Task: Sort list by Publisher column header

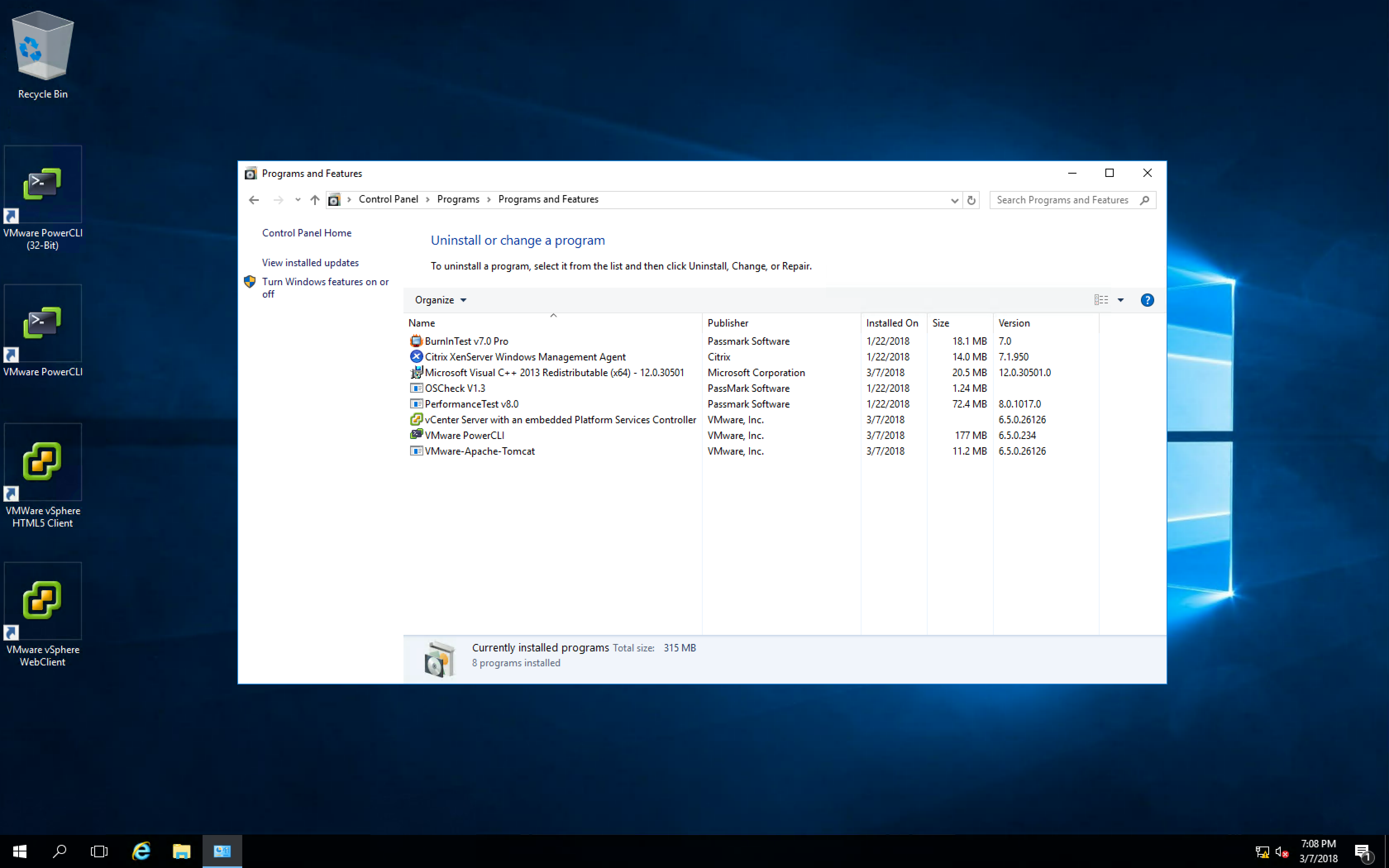Action: tap(728, 323)
